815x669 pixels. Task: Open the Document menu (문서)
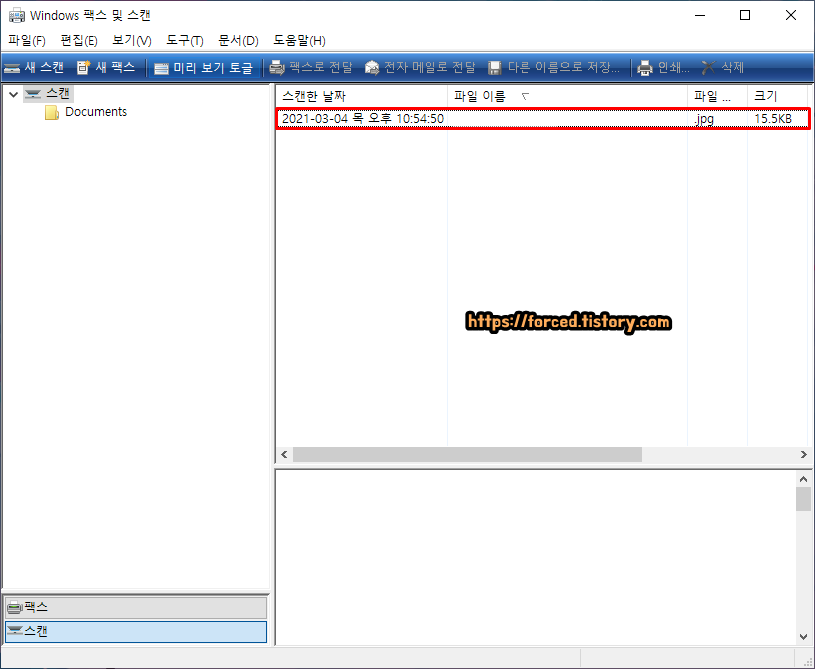pos(239,41)
